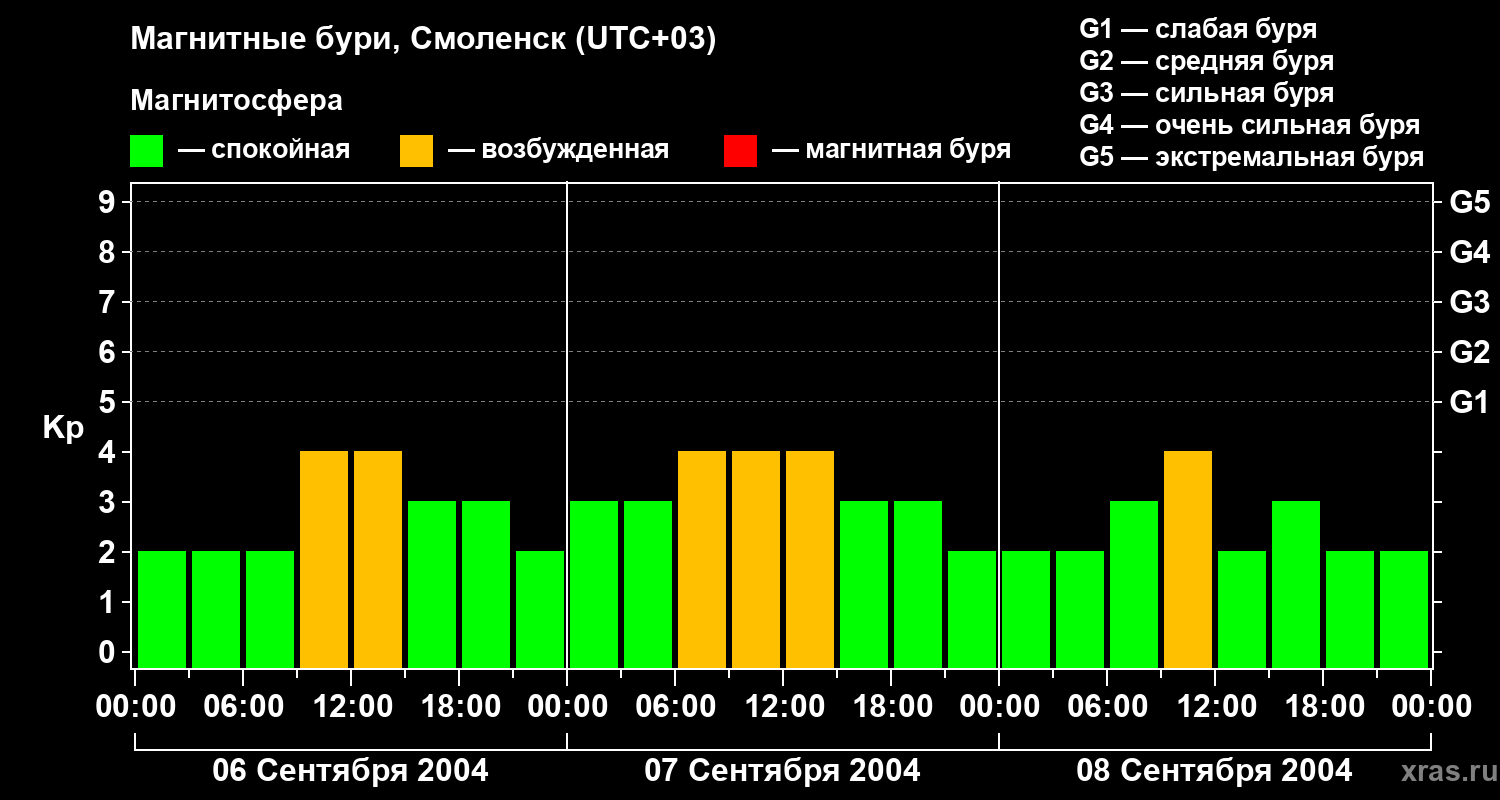Image resolution: width=1500 pixels, height=800 pixels.
Task: Click the green 'спокойная' legend swatch
Action: (146, 151)
